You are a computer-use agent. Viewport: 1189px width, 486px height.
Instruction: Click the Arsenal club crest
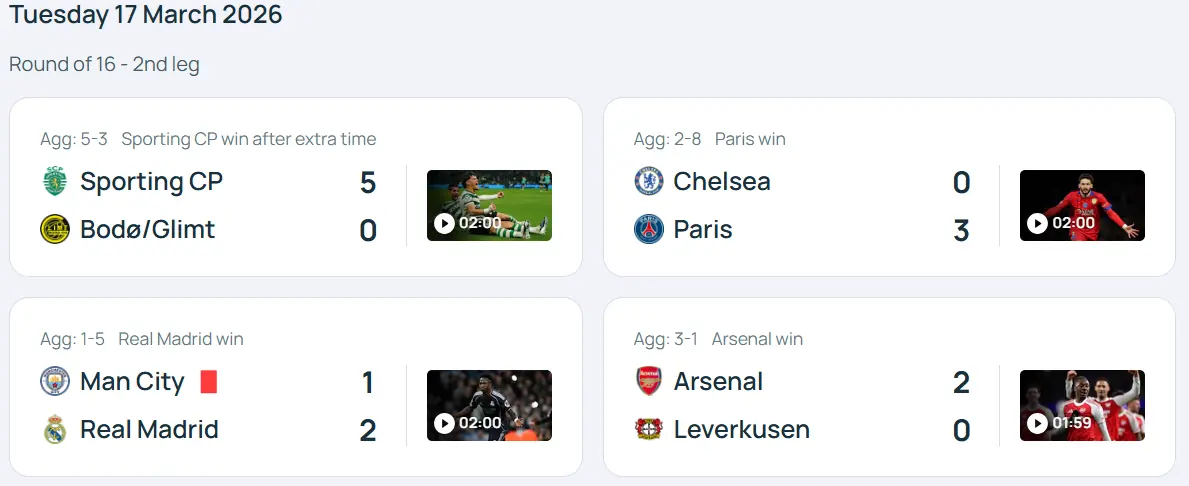648,381
